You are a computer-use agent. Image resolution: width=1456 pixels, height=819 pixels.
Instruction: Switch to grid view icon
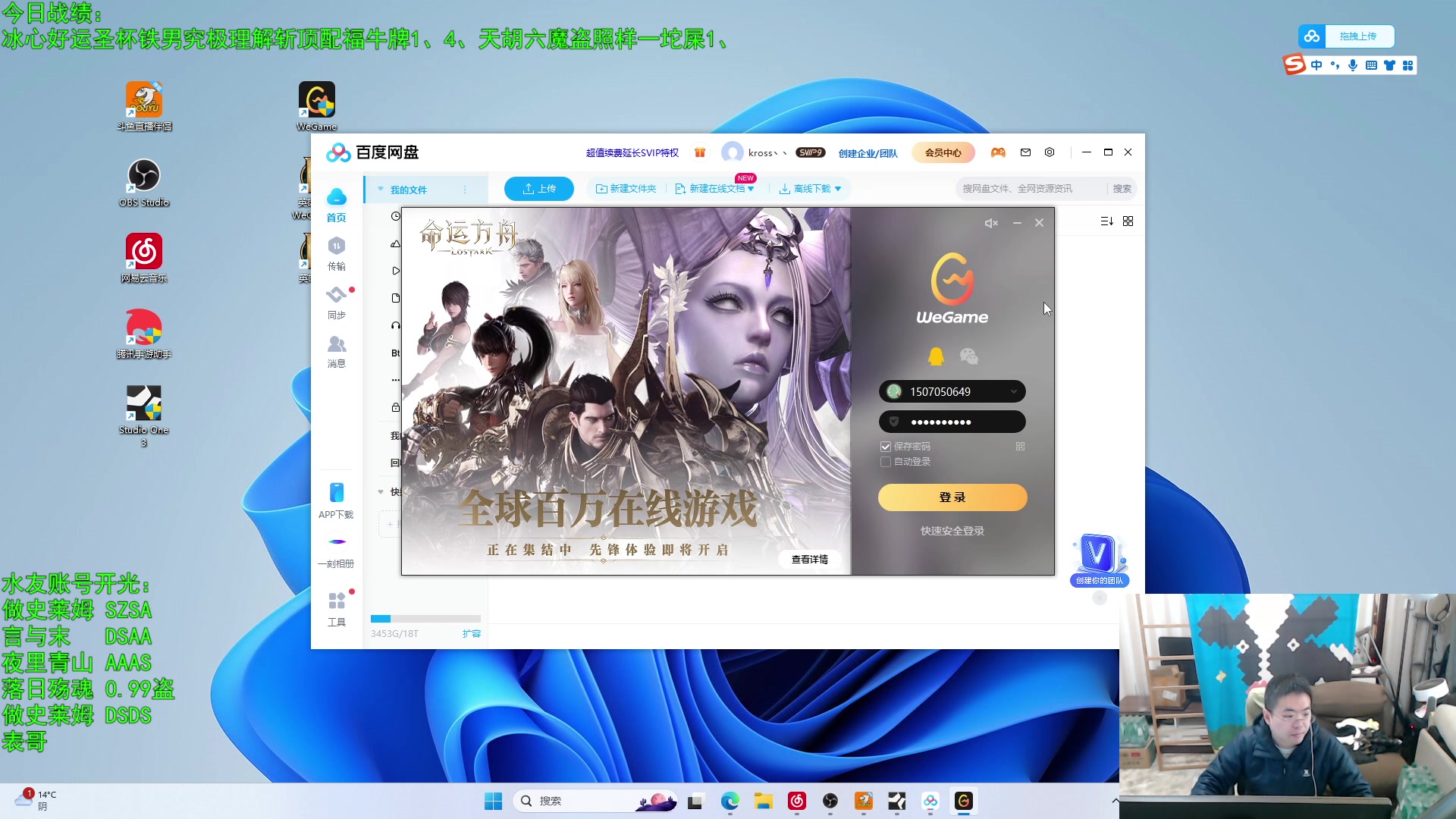[1128, 221]
